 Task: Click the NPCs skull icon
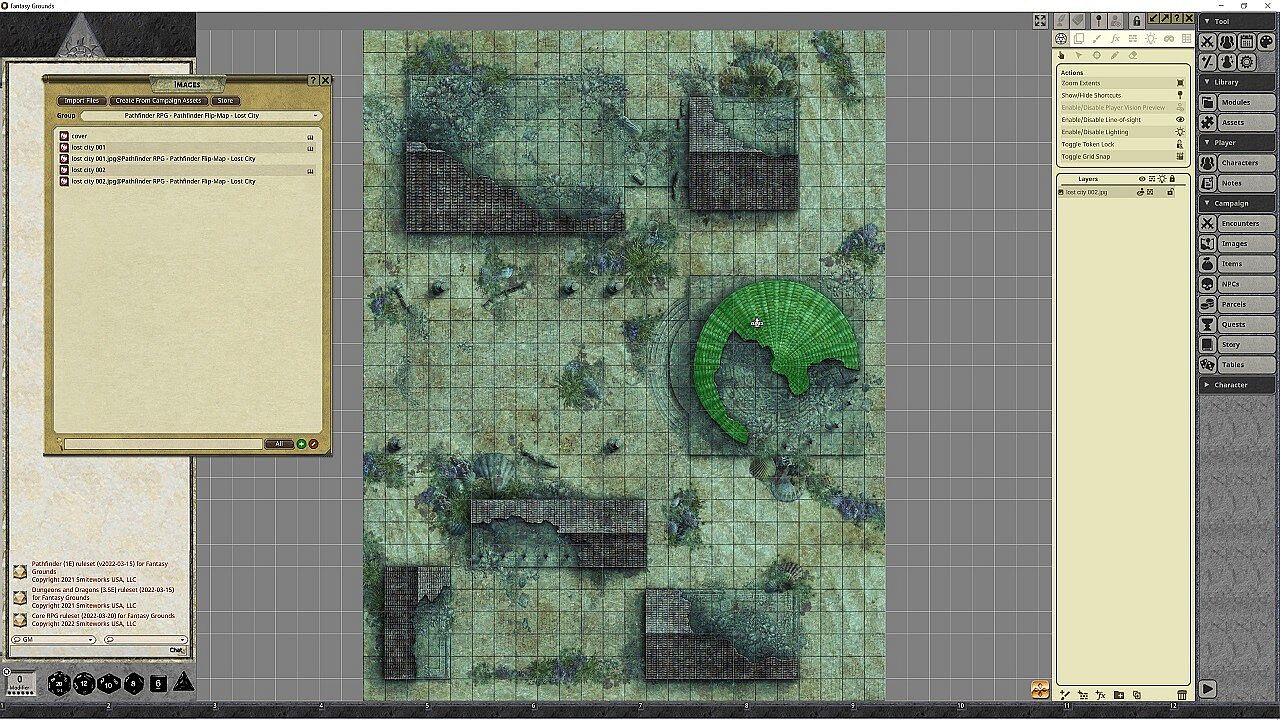1208,284
